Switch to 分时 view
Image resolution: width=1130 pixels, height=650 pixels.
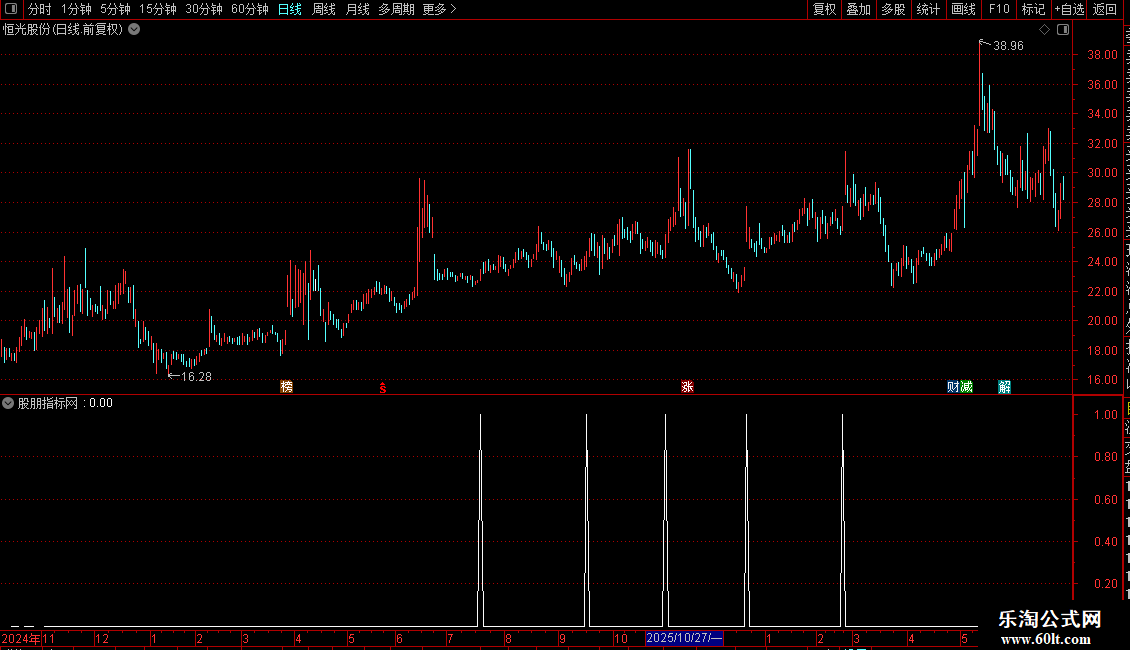coord(40,9)
